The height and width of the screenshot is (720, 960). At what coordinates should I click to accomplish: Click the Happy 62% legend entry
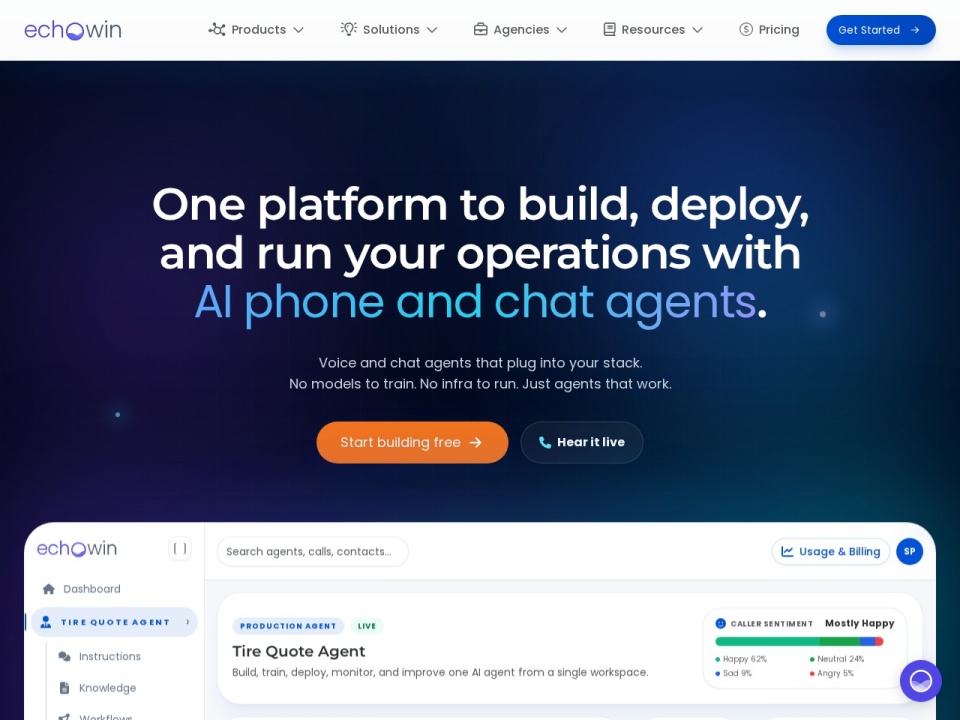(x=741, y=659)
